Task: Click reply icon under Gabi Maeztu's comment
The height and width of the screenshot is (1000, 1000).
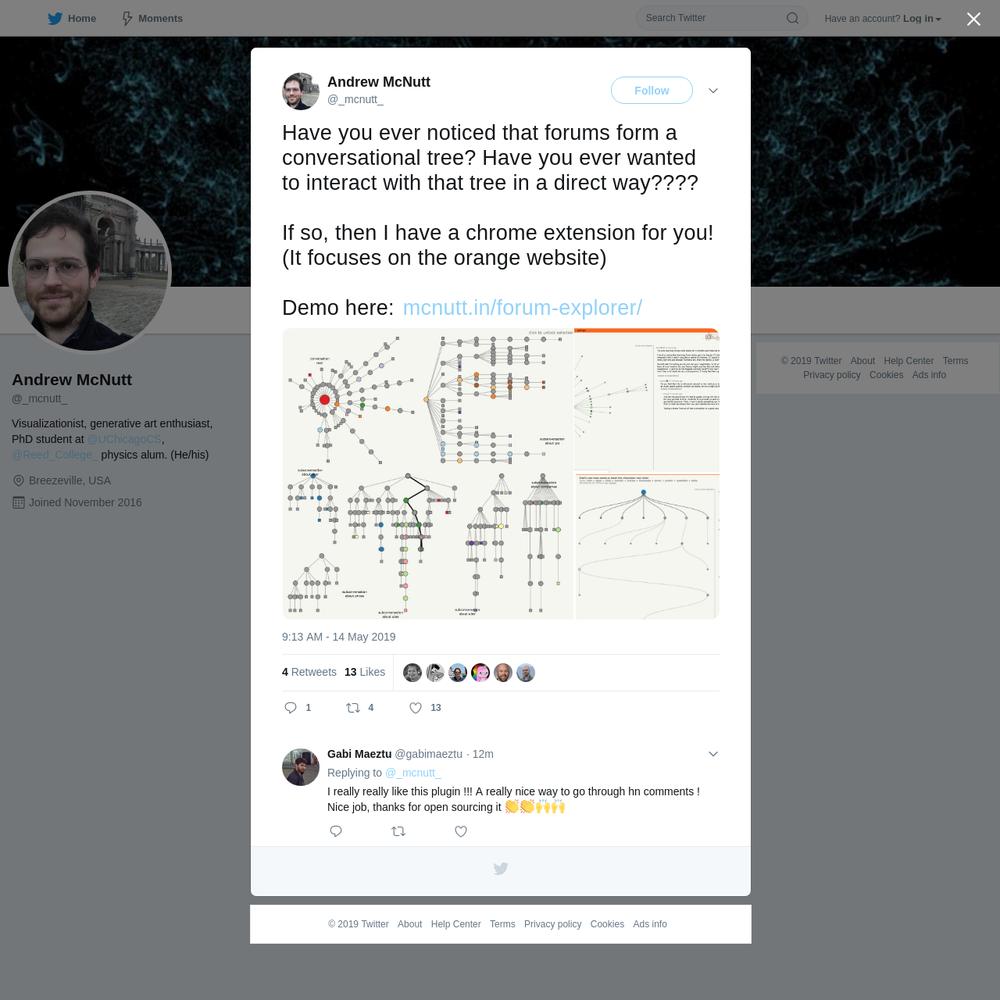Action: click(335, 831)
